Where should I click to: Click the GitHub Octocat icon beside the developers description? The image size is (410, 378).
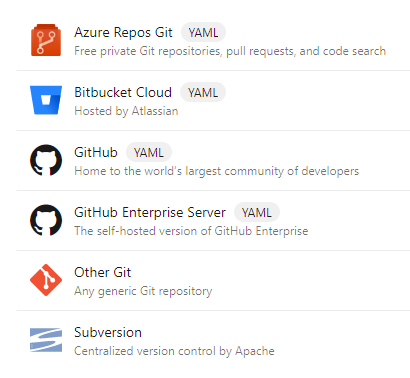point(46,160)
